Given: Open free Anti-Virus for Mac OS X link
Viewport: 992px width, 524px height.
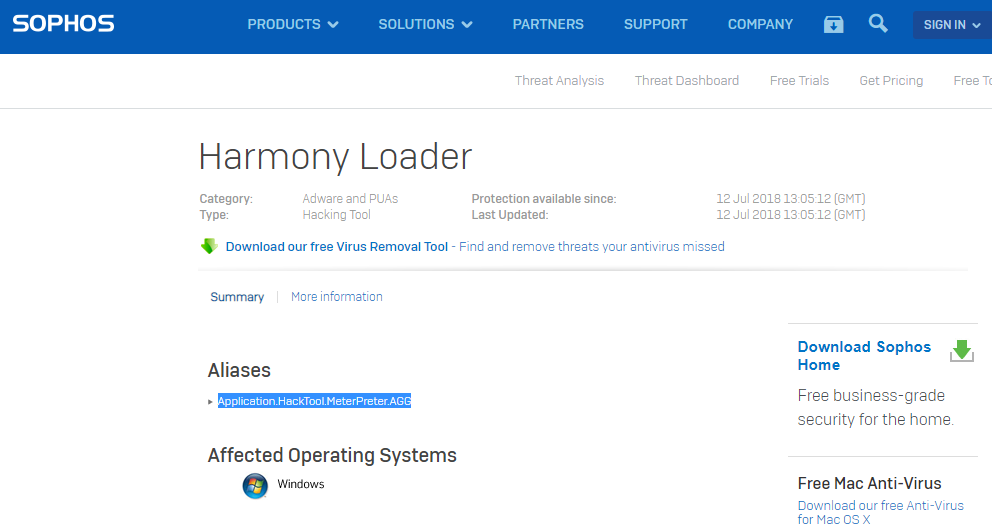Looking at the screenshot, I should 880,512.
